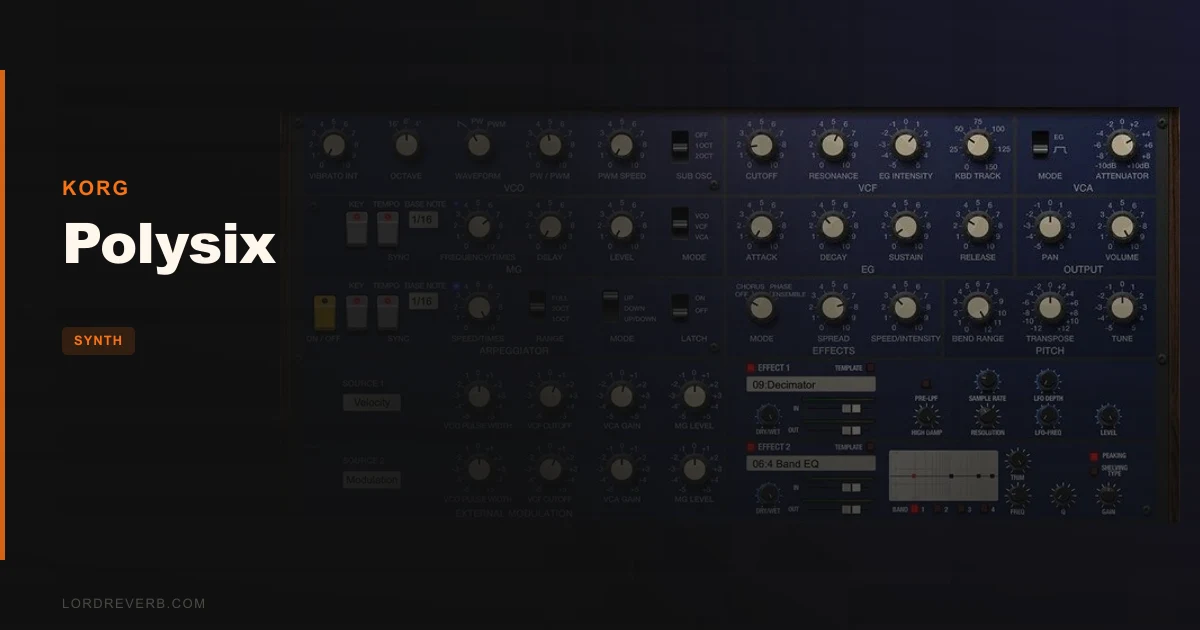
Task: Toggle arpeggiator KEY sync button
Action: pos(357,313)
